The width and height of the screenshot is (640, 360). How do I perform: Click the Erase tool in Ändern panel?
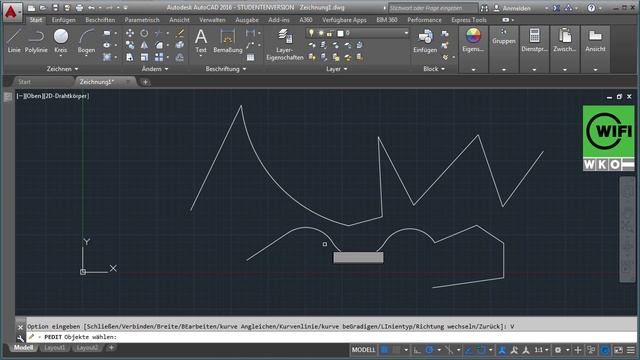[180, 33]
